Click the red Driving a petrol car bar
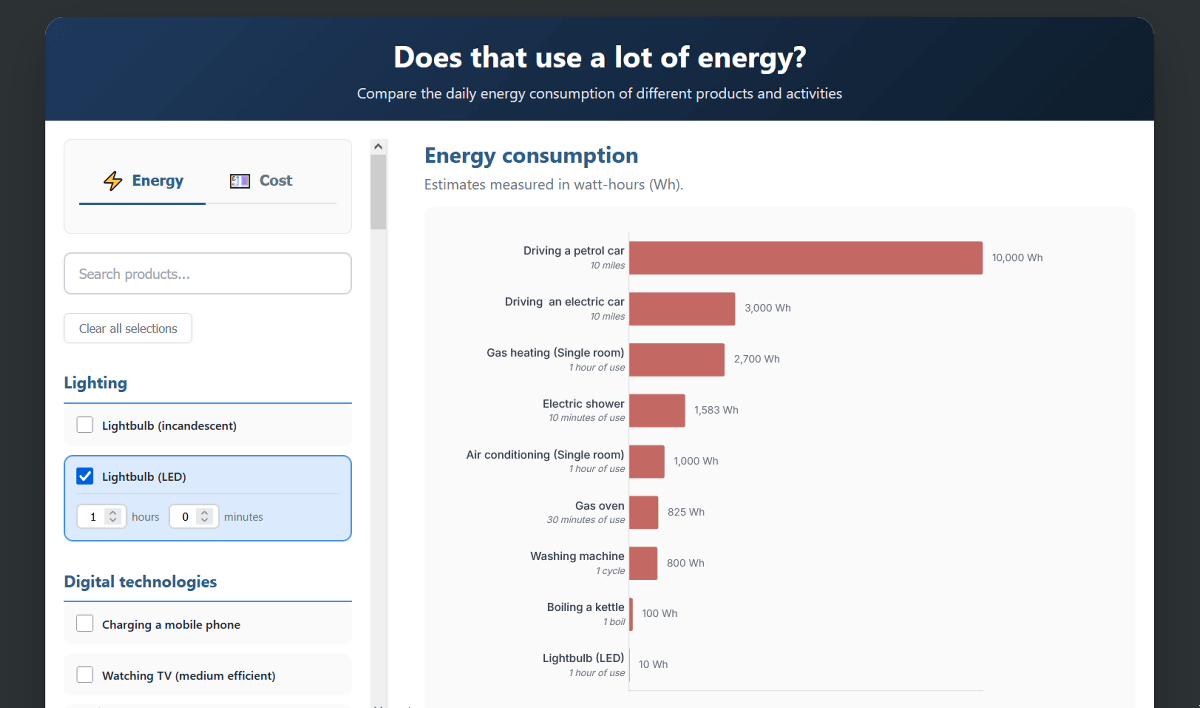Screen dimensions: 1200x708 (x=805, y=258)
